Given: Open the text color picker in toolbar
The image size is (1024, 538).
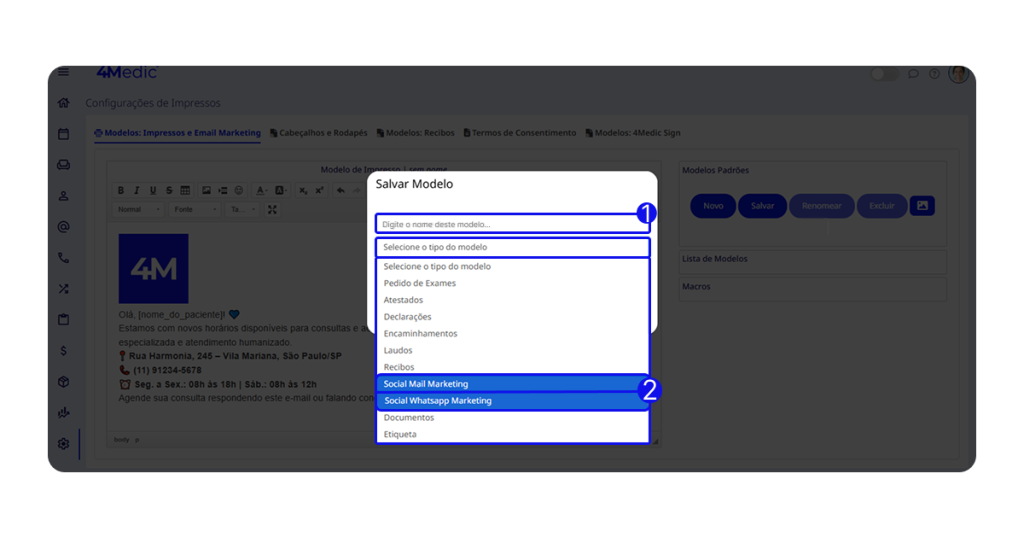Looking at the screenshot, I should click(261, 191).
